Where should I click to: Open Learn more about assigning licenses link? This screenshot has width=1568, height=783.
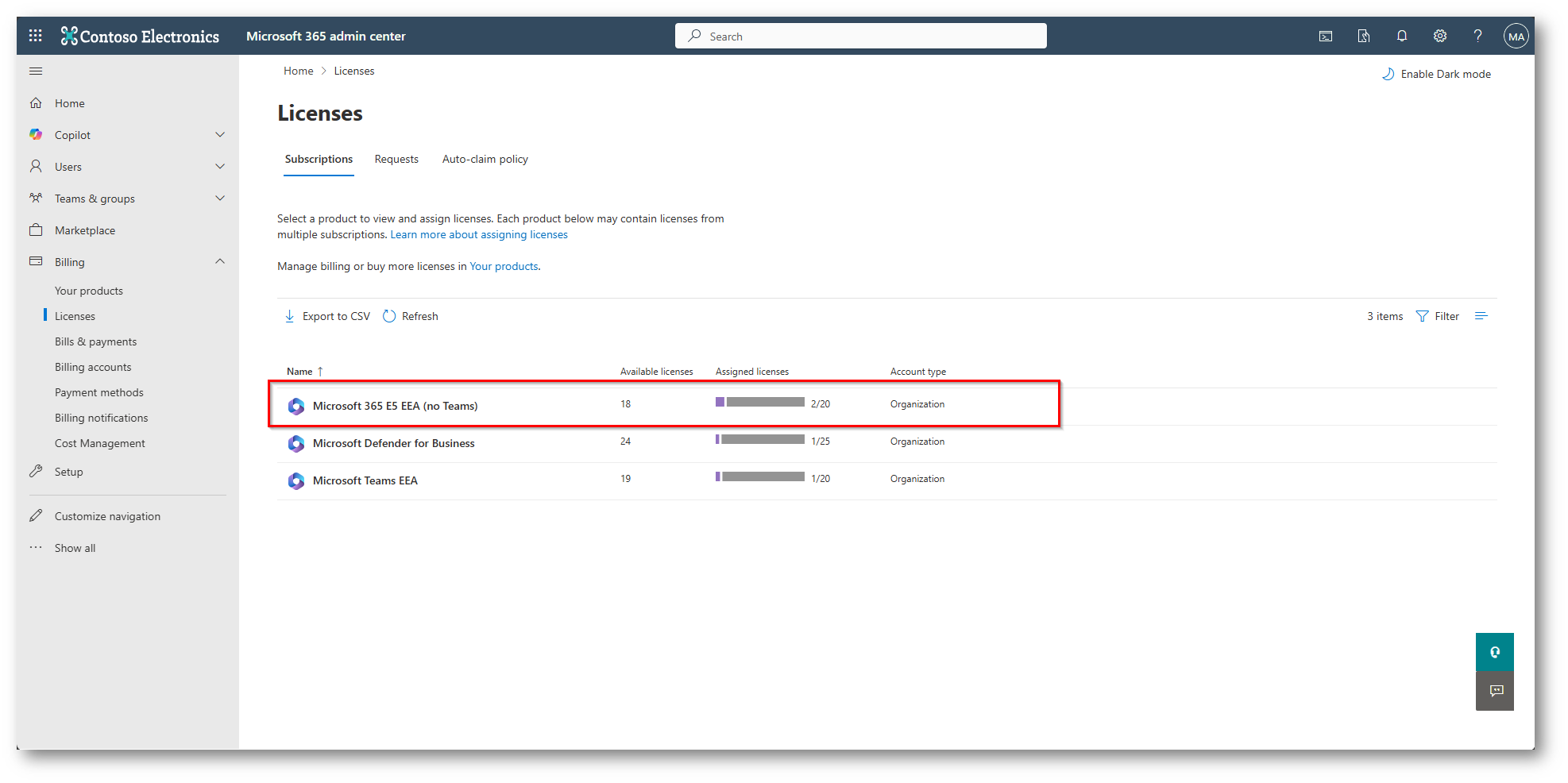click(479, 234)
